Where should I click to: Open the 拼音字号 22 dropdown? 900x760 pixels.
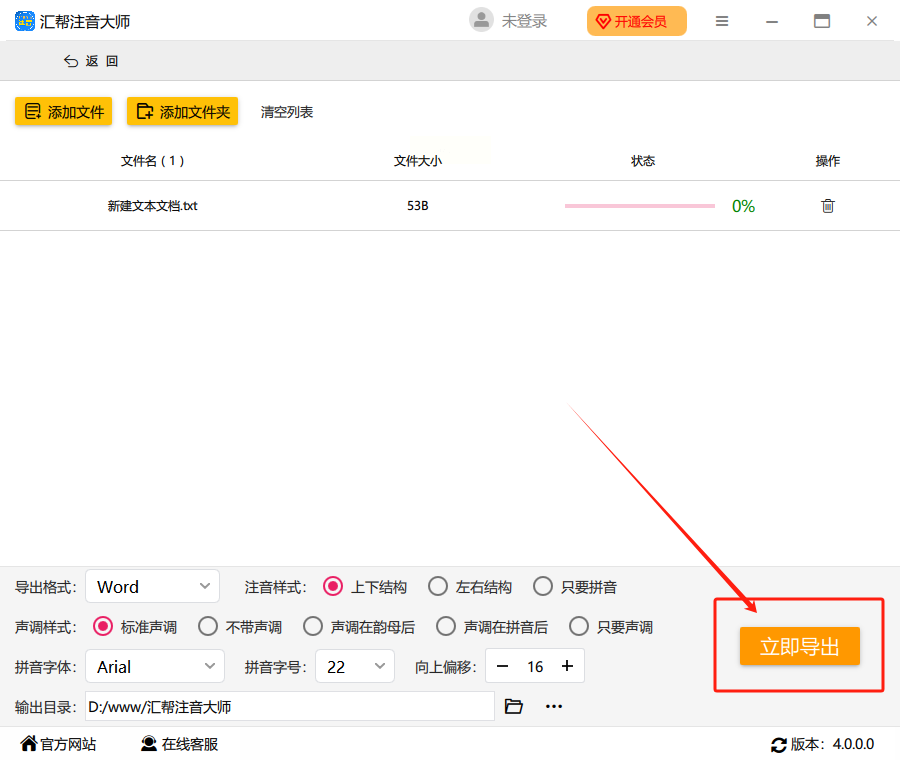[x=355, y=666]
